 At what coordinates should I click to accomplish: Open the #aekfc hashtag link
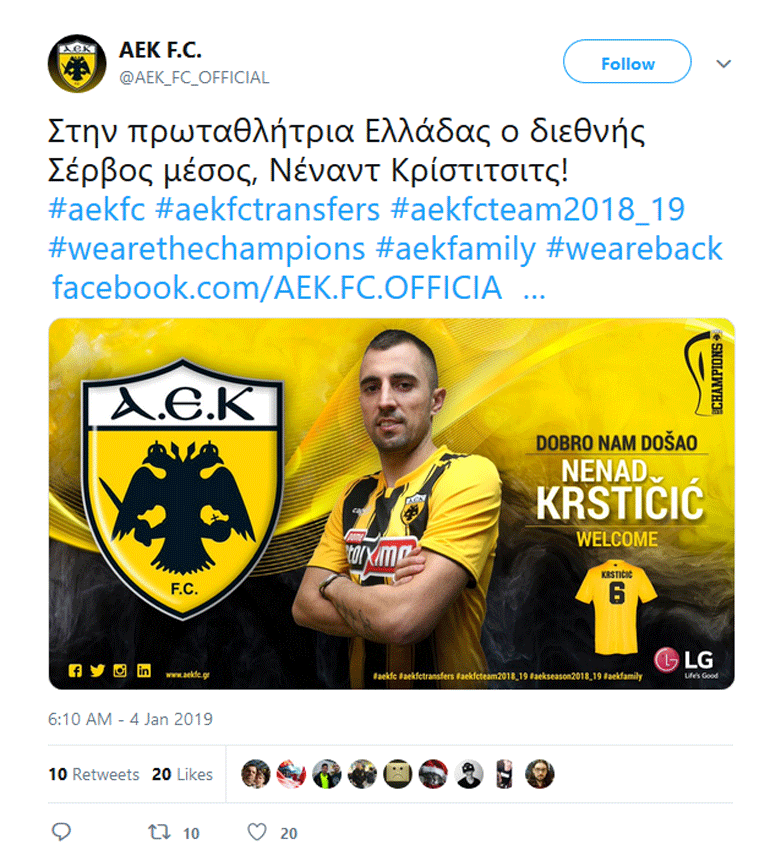pyautogui.click(x=97, y=209)
